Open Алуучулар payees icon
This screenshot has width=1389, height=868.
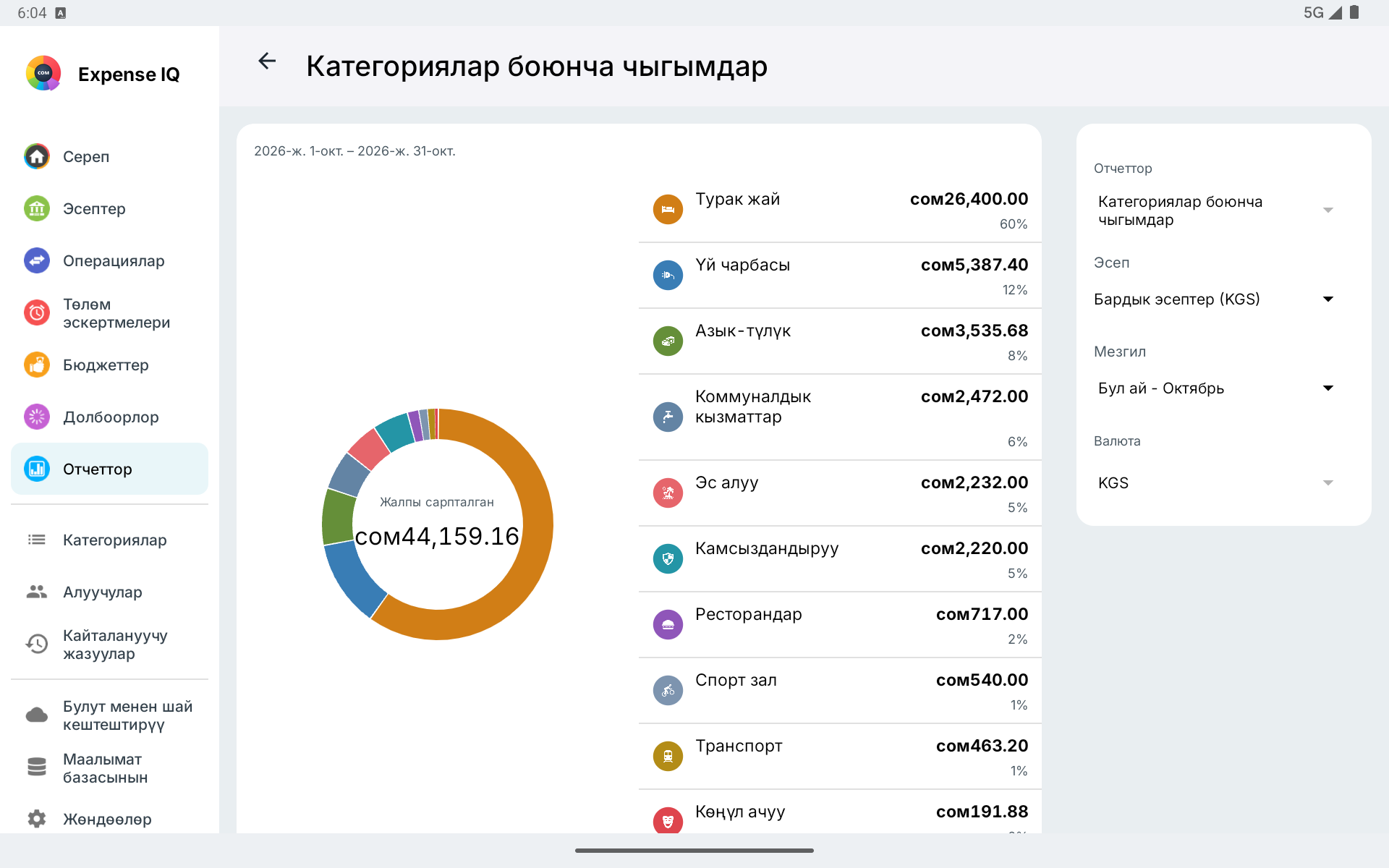click(x=37, y=592)
